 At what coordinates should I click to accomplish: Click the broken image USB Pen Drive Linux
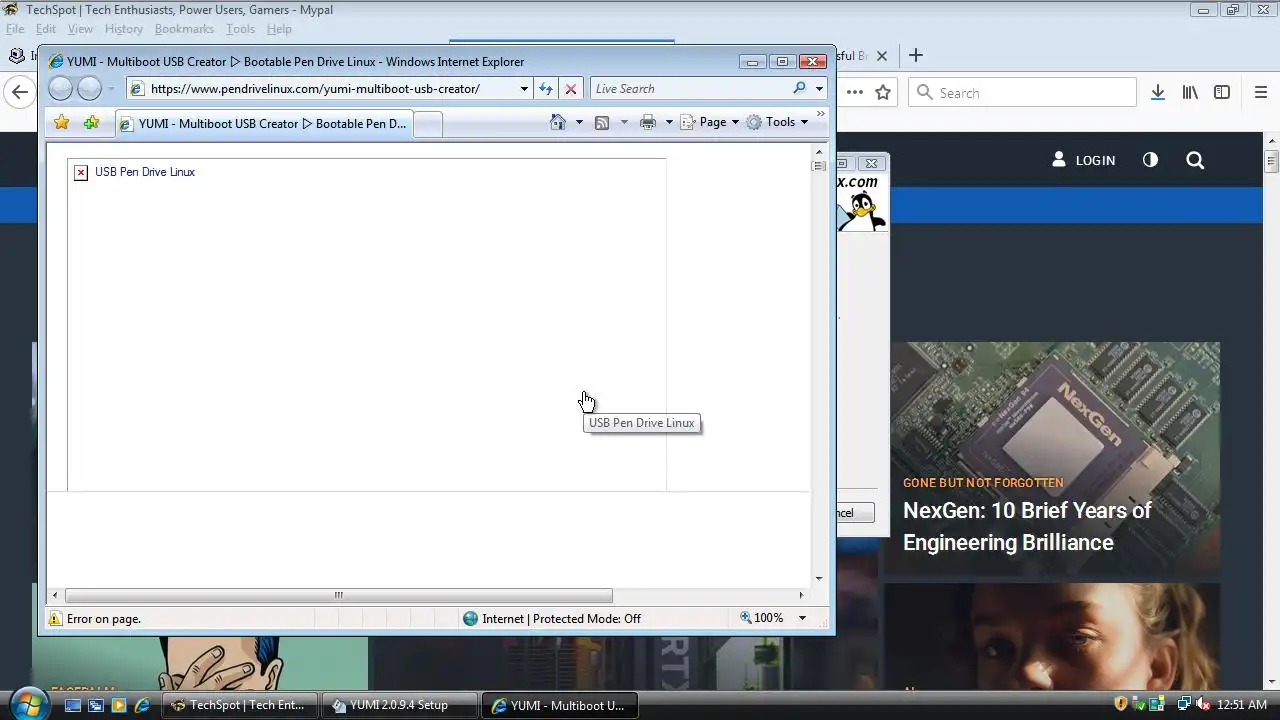[81, 172]
